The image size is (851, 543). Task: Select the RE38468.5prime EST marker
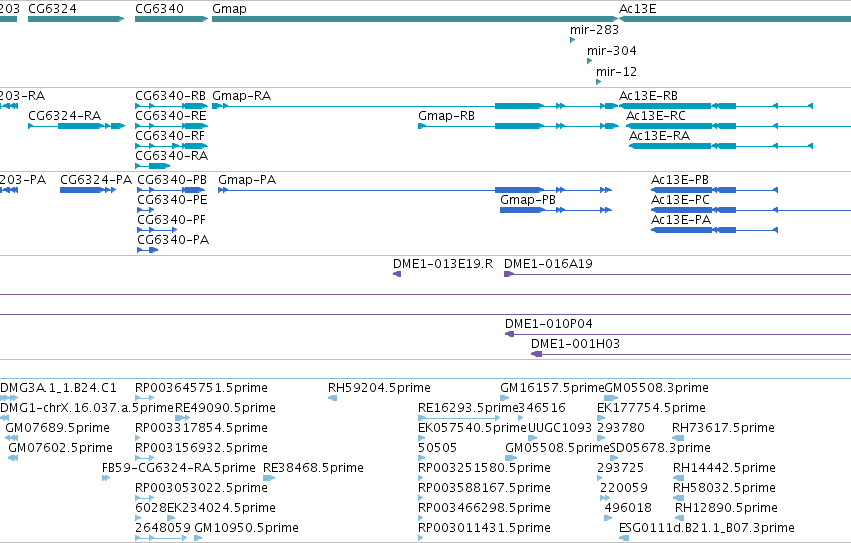point(269,478)
